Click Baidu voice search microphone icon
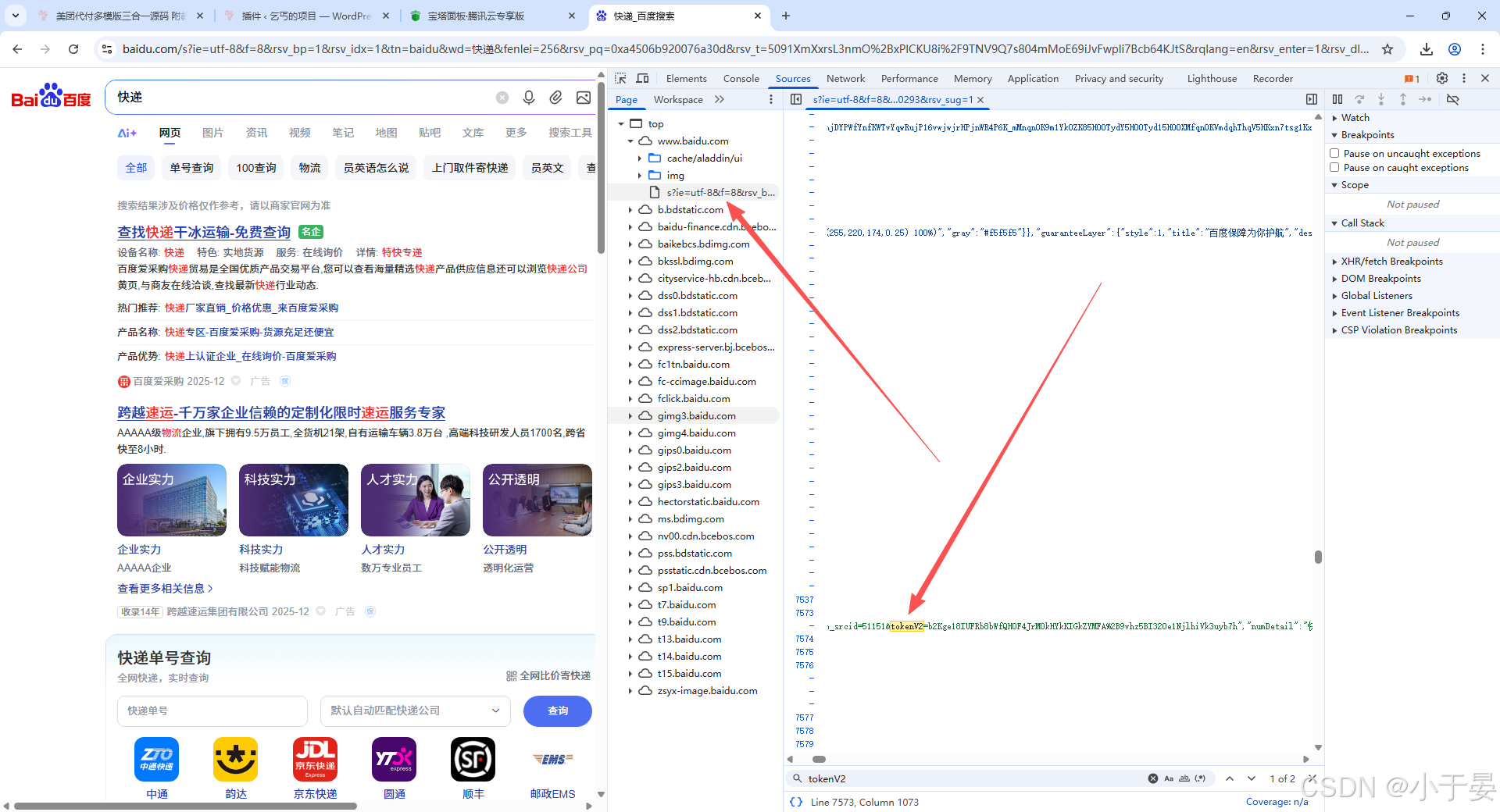Image resolution: width=1500 pixels, height=812 pixels. (529, 97)
